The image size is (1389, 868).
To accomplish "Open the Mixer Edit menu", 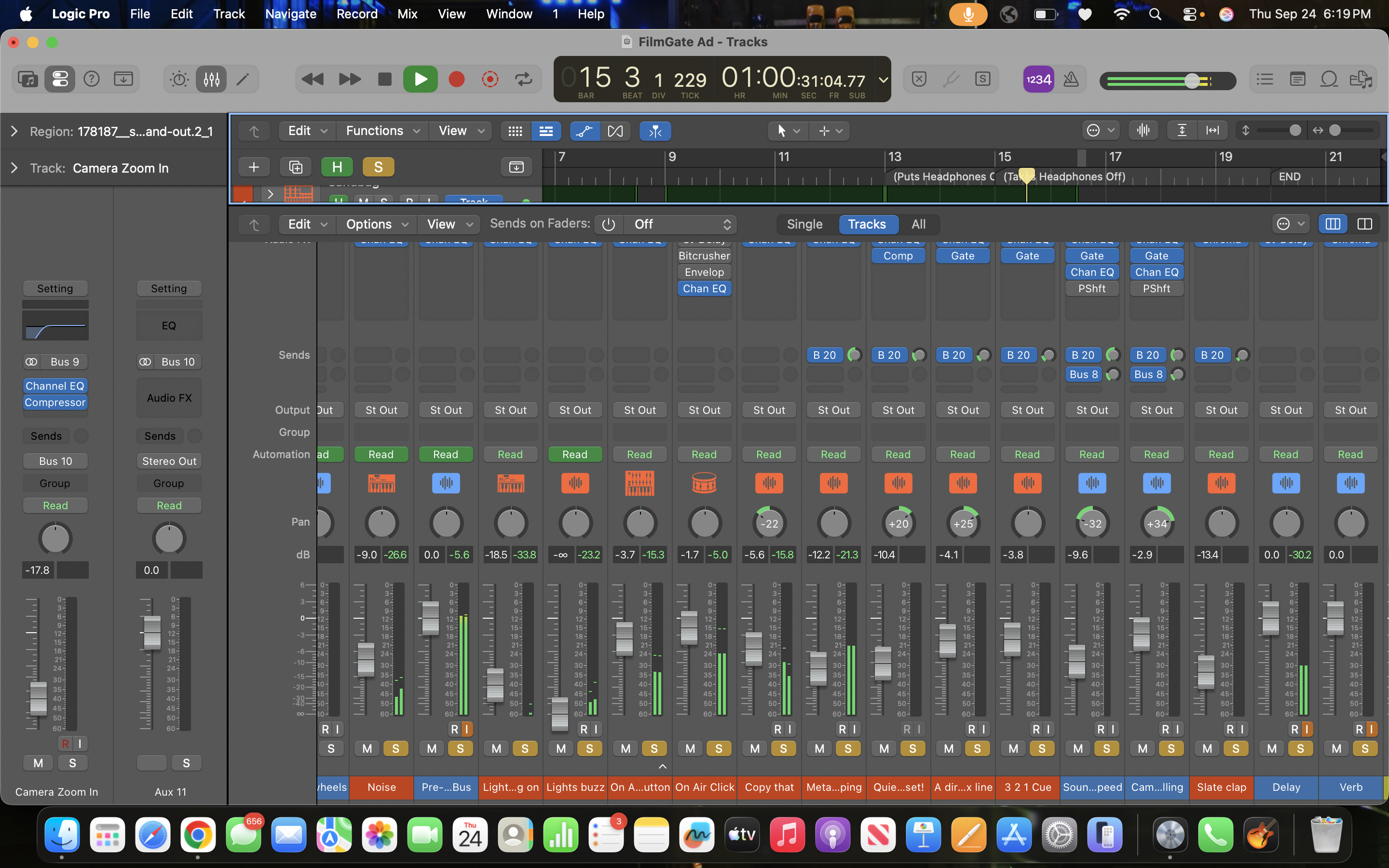I will coord(307,224).
